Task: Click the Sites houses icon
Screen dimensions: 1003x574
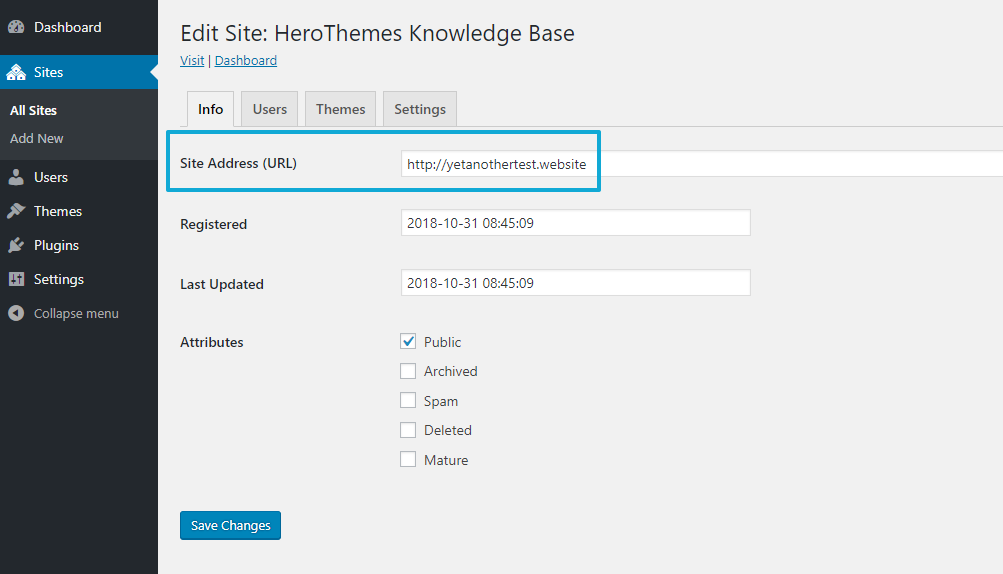Action: point(16,72)
